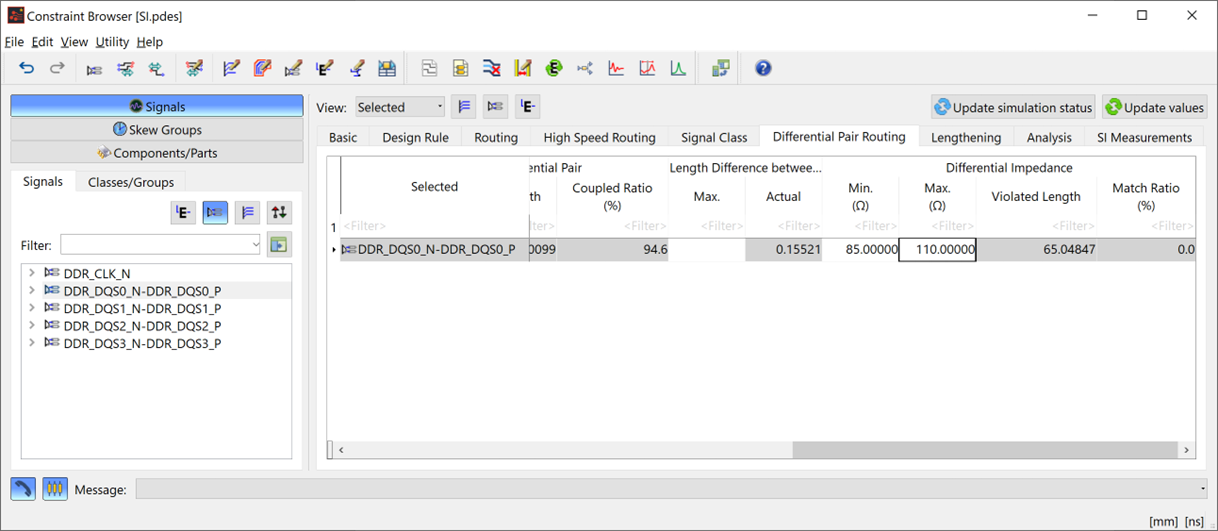Click the blue Help question mark icon
1218x531 pixels.
[x=763, y=69]
